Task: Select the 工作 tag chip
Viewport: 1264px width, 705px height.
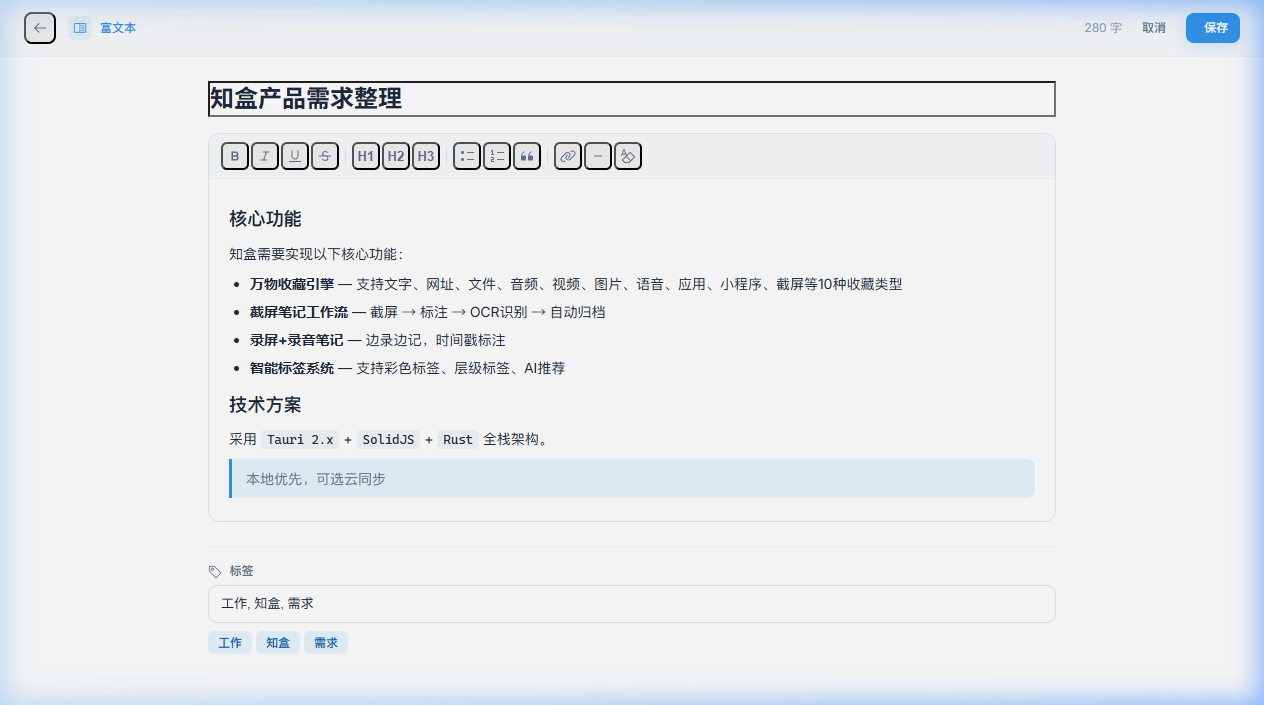Action: click(x=230, y=643)
